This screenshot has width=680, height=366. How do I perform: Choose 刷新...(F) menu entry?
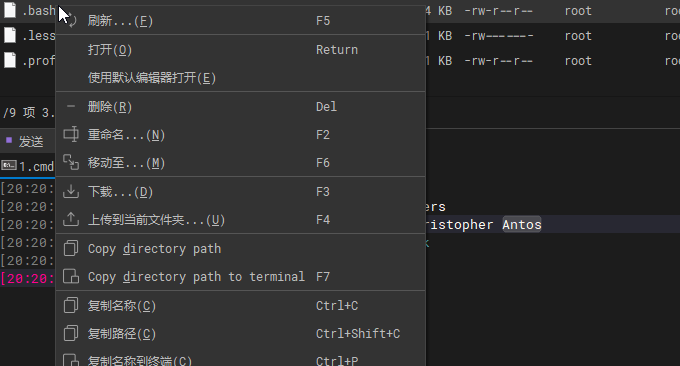click(x=241, y=20)
